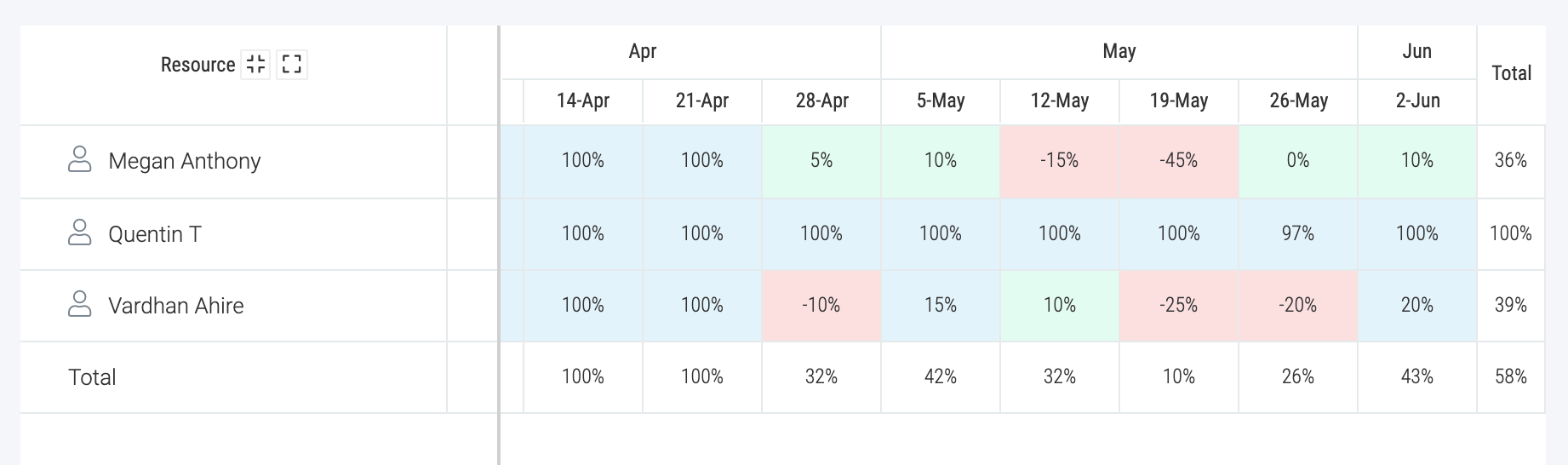Click the expand all icon beside Resource
Screen dimensions: 1568x465
coord(292,65)
